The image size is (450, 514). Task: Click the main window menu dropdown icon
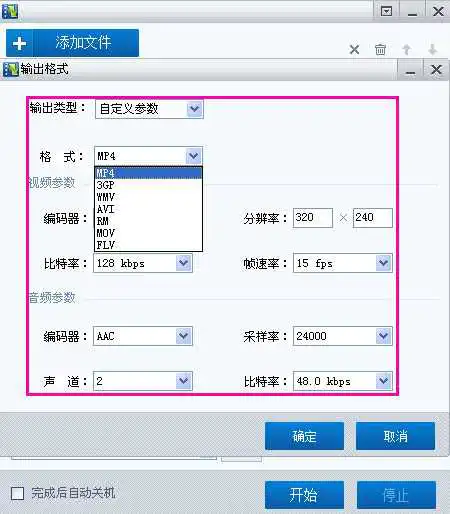(x=386, y=12)
